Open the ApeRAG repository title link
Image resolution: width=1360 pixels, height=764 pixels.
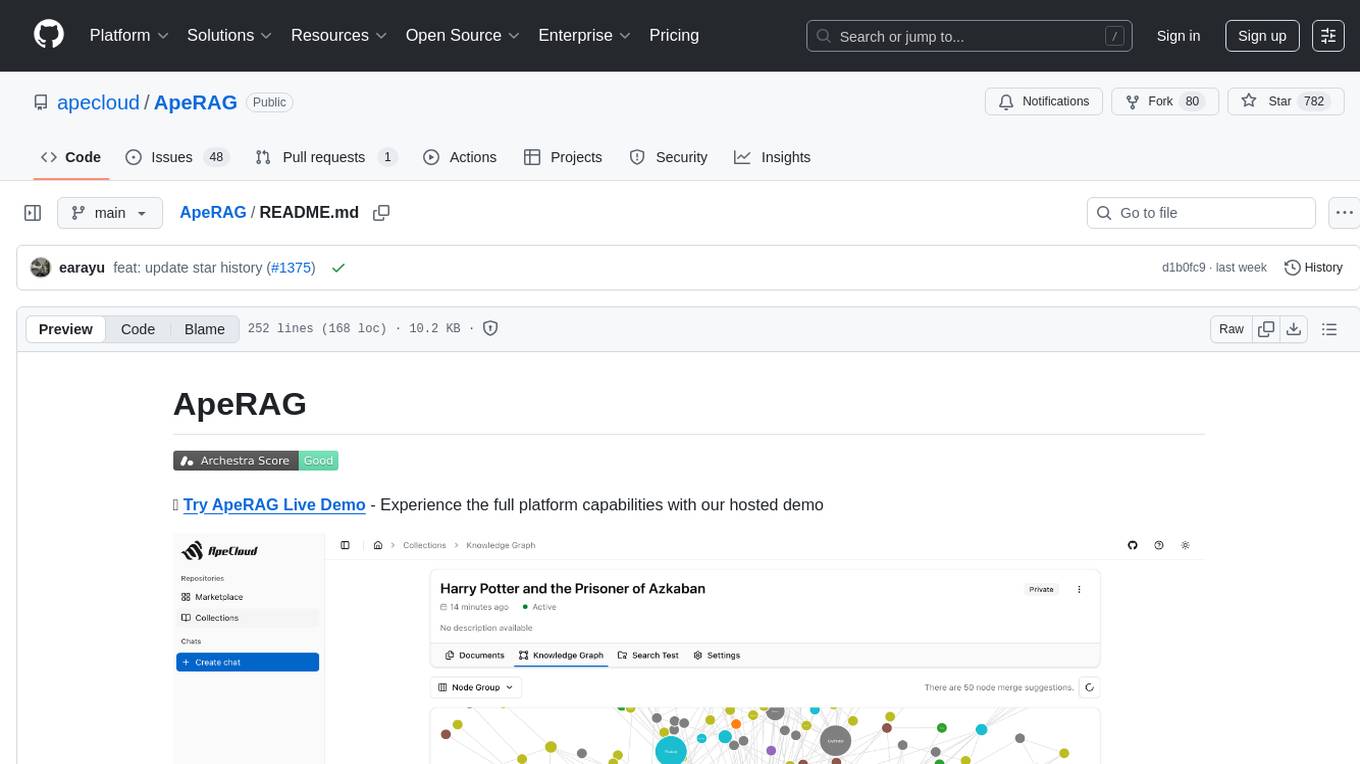tap(195, 102)
